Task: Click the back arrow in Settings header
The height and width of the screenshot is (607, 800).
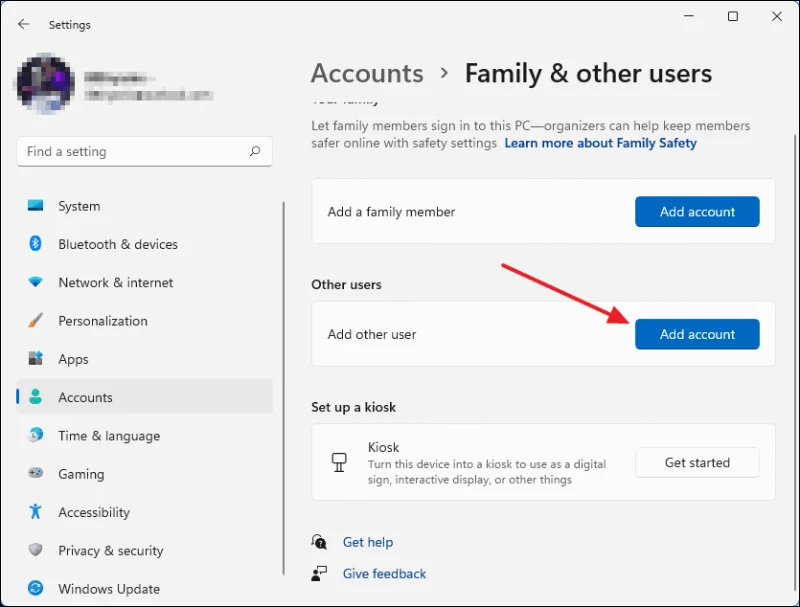Action: coord(23,24)
